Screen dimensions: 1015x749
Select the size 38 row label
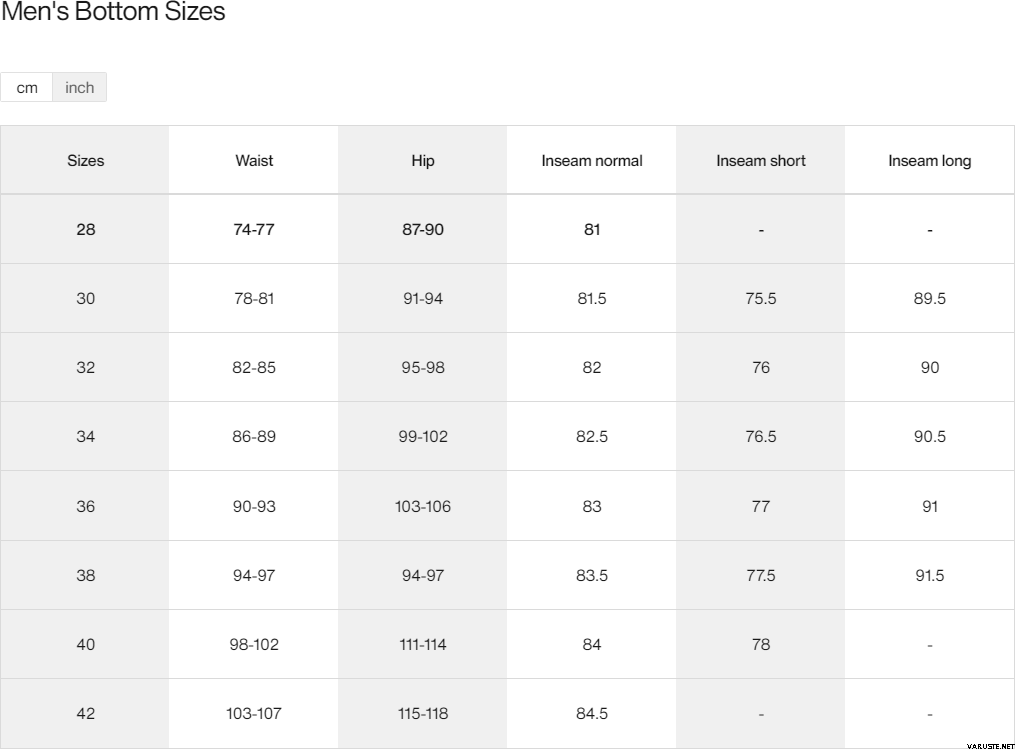coord(86,575)
